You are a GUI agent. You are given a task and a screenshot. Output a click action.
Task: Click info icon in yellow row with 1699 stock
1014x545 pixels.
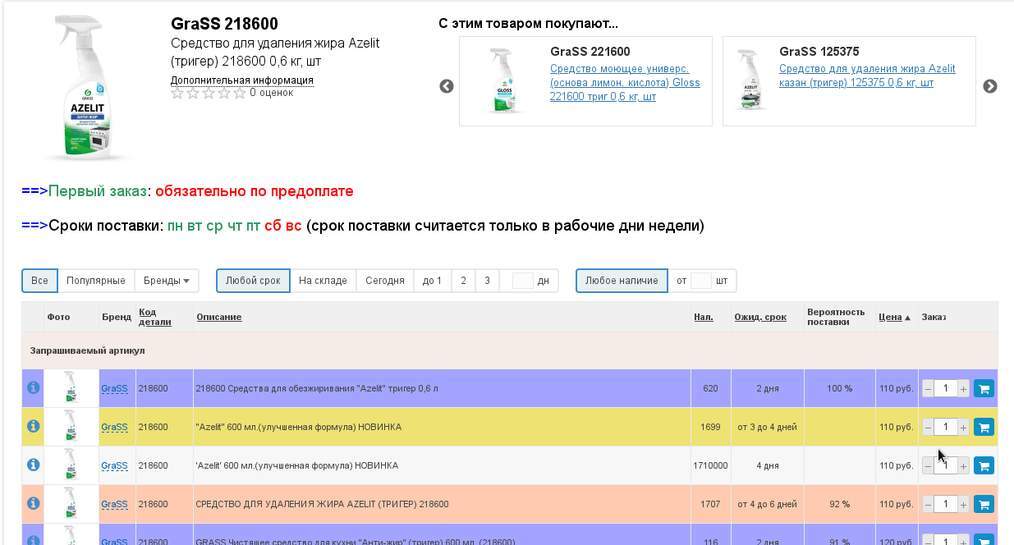pos(33,426)
